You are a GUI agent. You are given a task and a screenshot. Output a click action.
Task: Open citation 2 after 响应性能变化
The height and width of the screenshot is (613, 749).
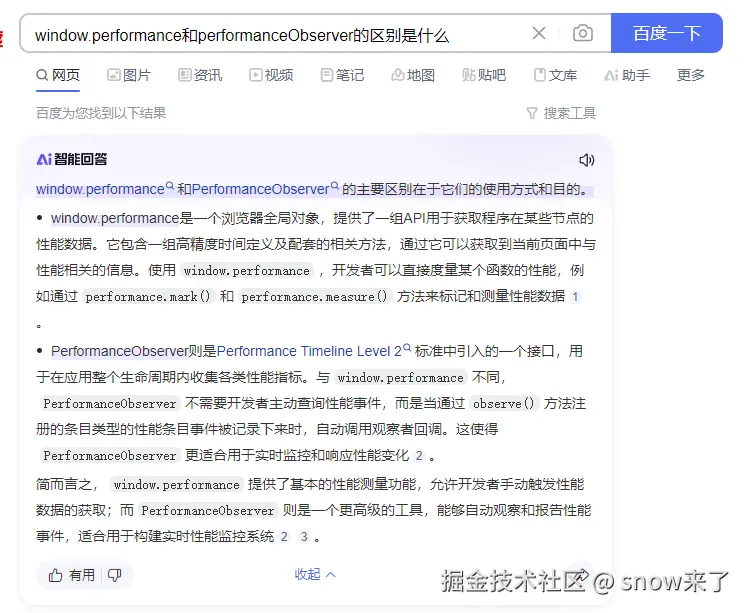pos(419,455)
